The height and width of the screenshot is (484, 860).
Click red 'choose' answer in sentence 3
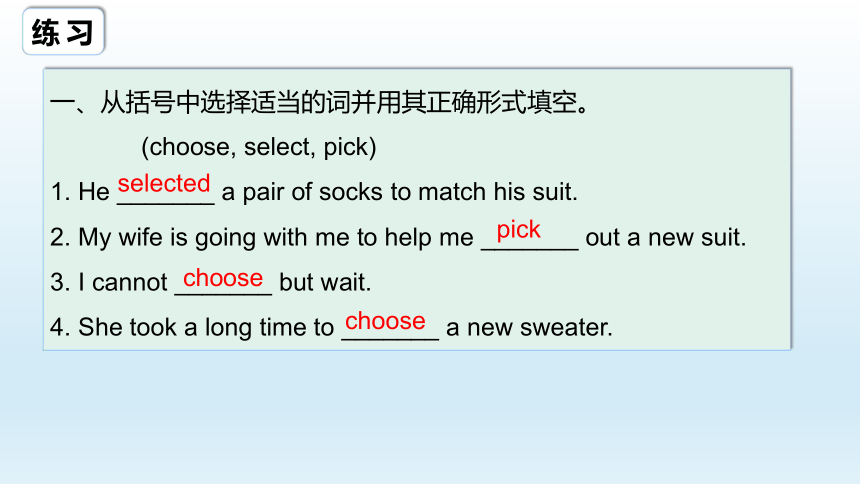coord(223,278)
